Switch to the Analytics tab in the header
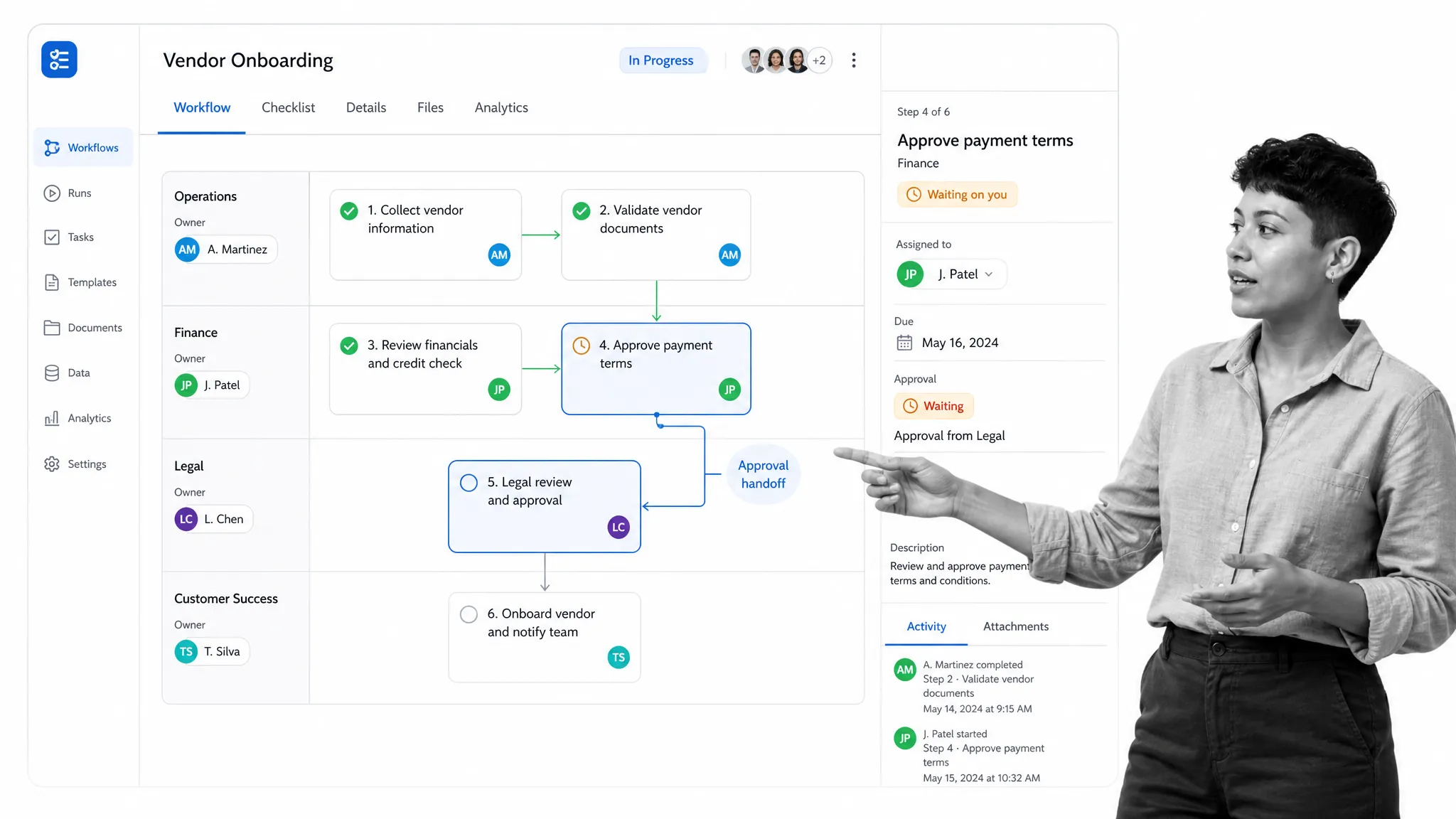The height and width of the screenshot is (819, 1456). point(501,107)
